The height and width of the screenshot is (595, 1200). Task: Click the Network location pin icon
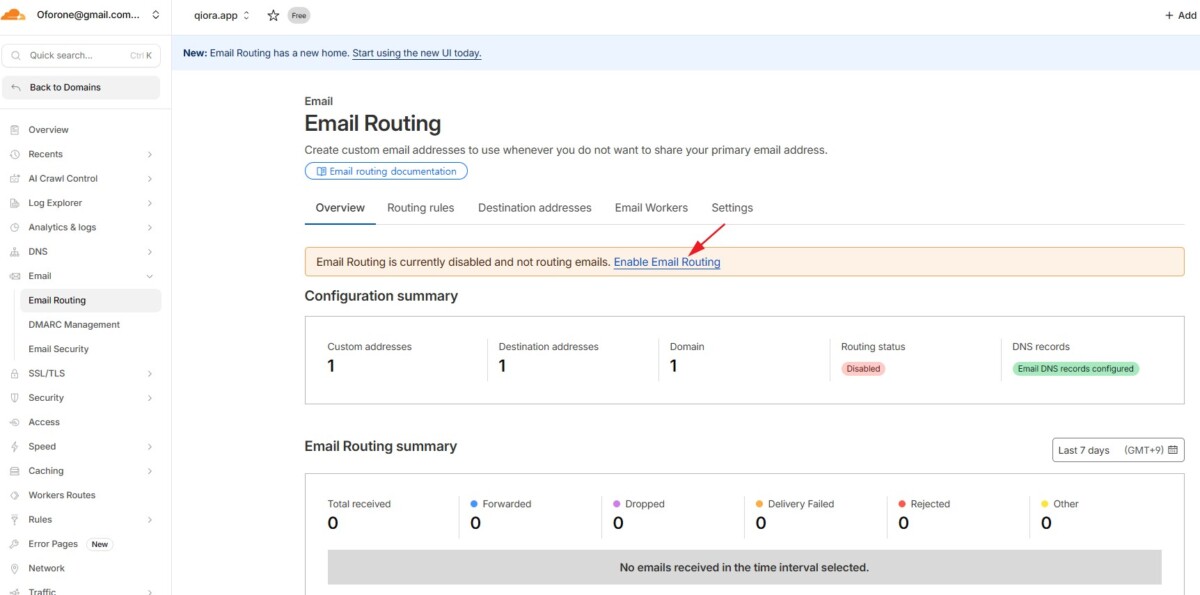pos(15,568)
